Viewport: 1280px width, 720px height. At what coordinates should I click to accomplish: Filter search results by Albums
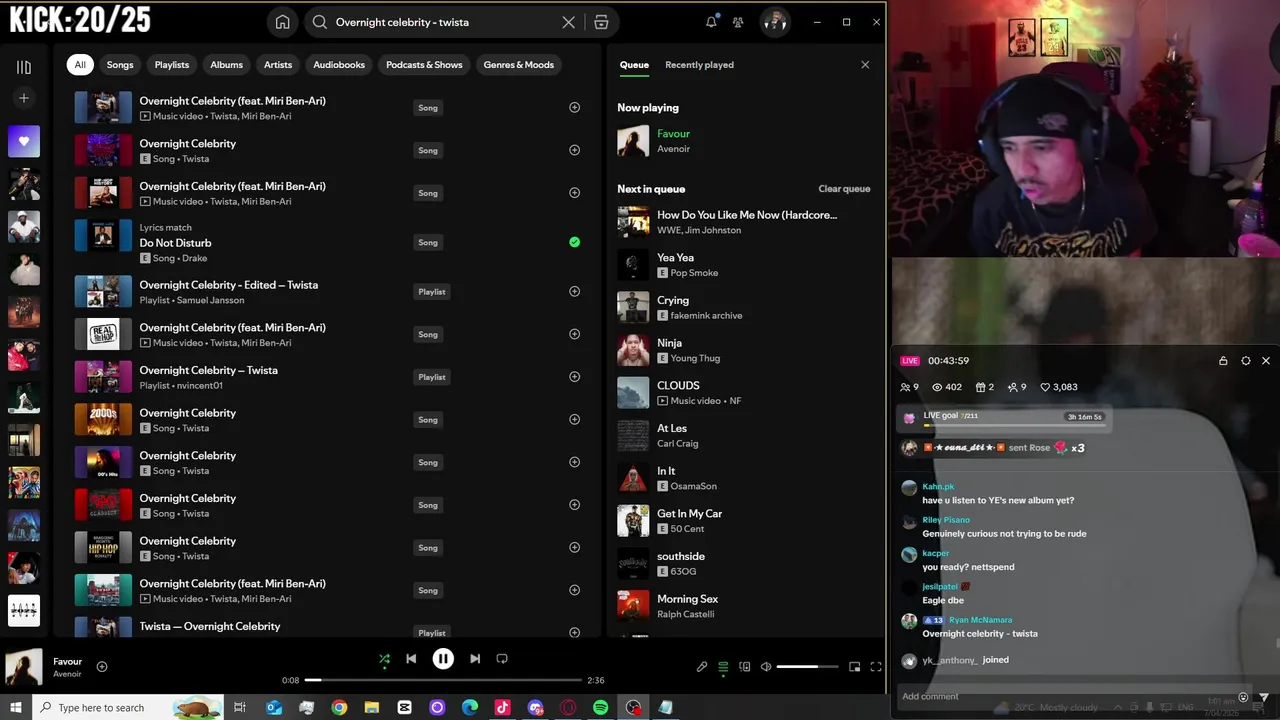(x=226, y=65)
